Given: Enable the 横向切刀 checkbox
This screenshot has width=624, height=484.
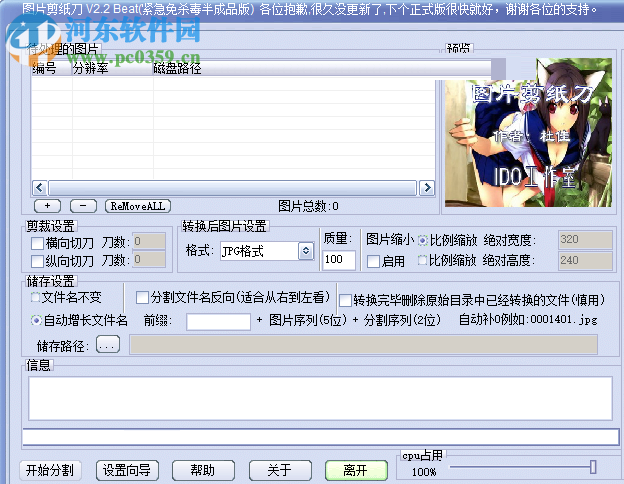Looking at the screenshot, I should click(x=37, y=243).
